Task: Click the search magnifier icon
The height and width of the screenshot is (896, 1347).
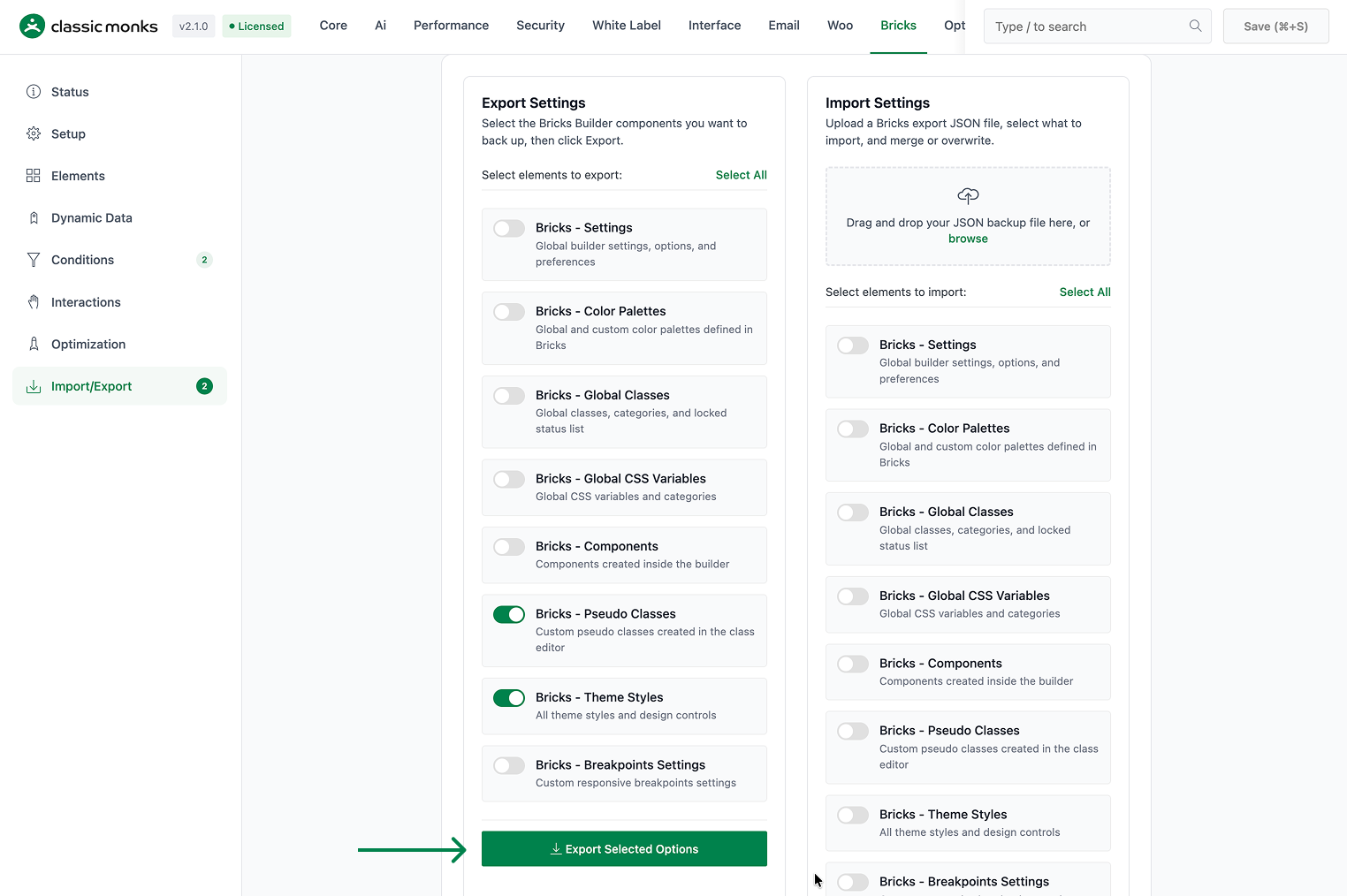Action: coord(1195,27)
